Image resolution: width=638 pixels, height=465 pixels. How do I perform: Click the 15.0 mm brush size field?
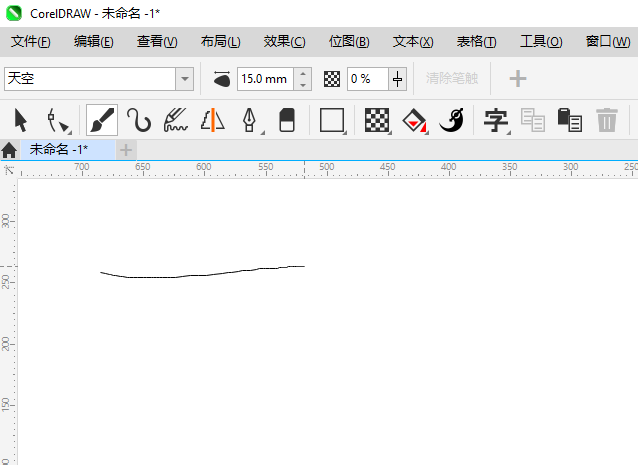265,79
